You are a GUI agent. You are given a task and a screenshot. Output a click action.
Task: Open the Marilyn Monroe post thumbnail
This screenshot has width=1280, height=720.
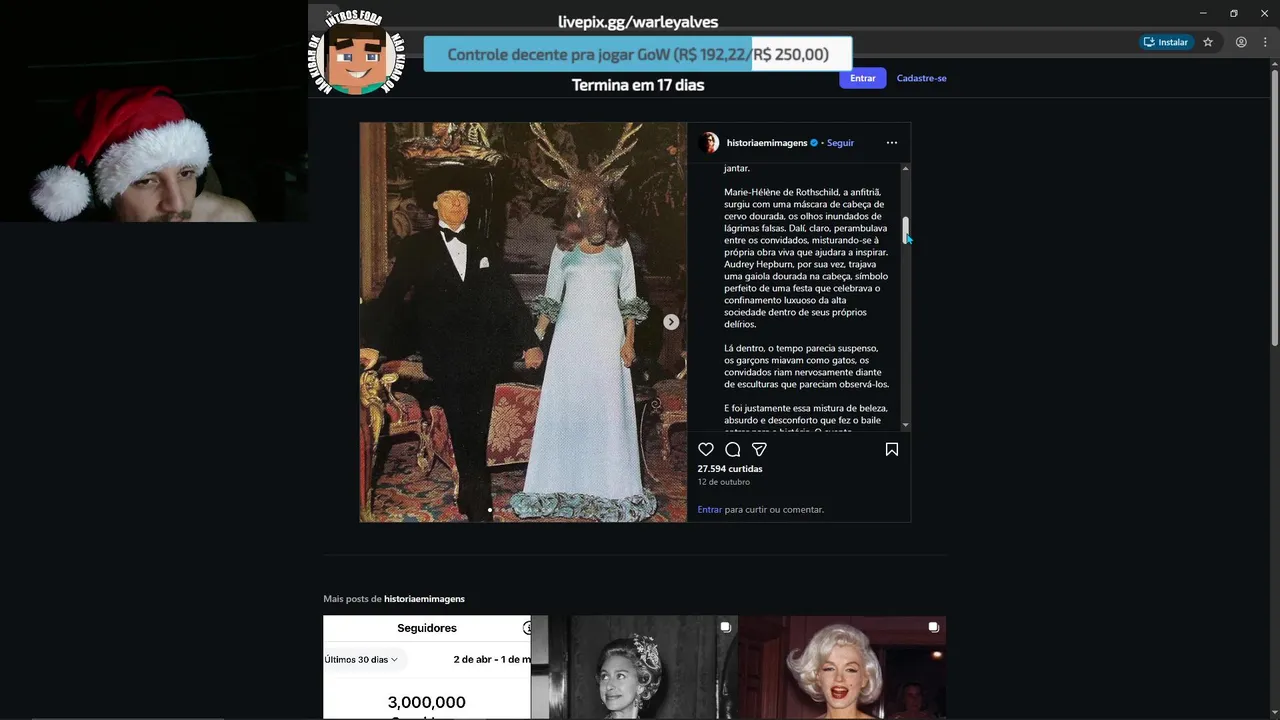[x=842, y=667]
